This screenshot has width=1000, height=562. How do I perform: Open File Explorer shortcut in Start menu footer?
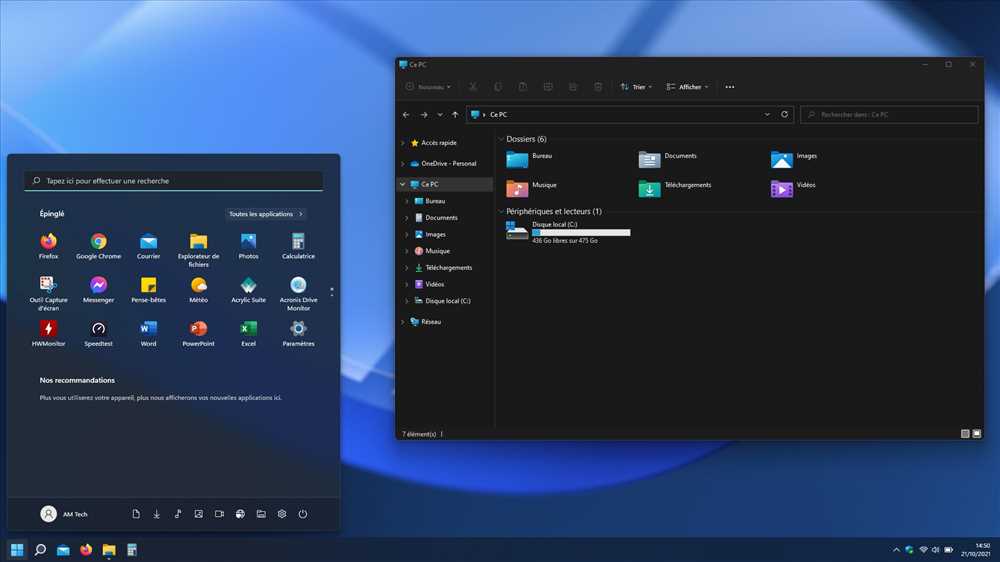(x=261, y=514)
